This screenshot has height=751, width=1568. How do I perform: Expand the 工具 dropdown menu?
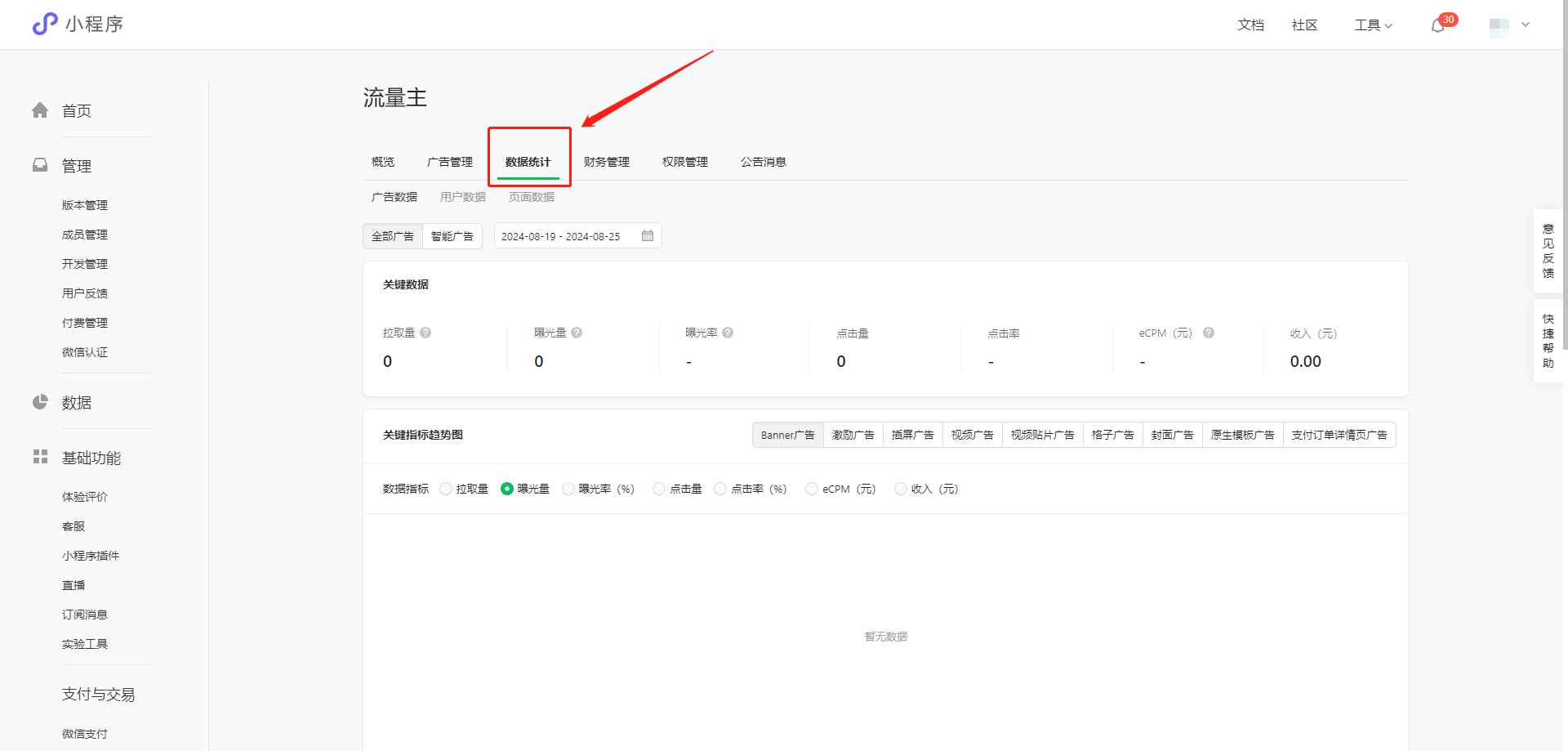coord(1373,25)
